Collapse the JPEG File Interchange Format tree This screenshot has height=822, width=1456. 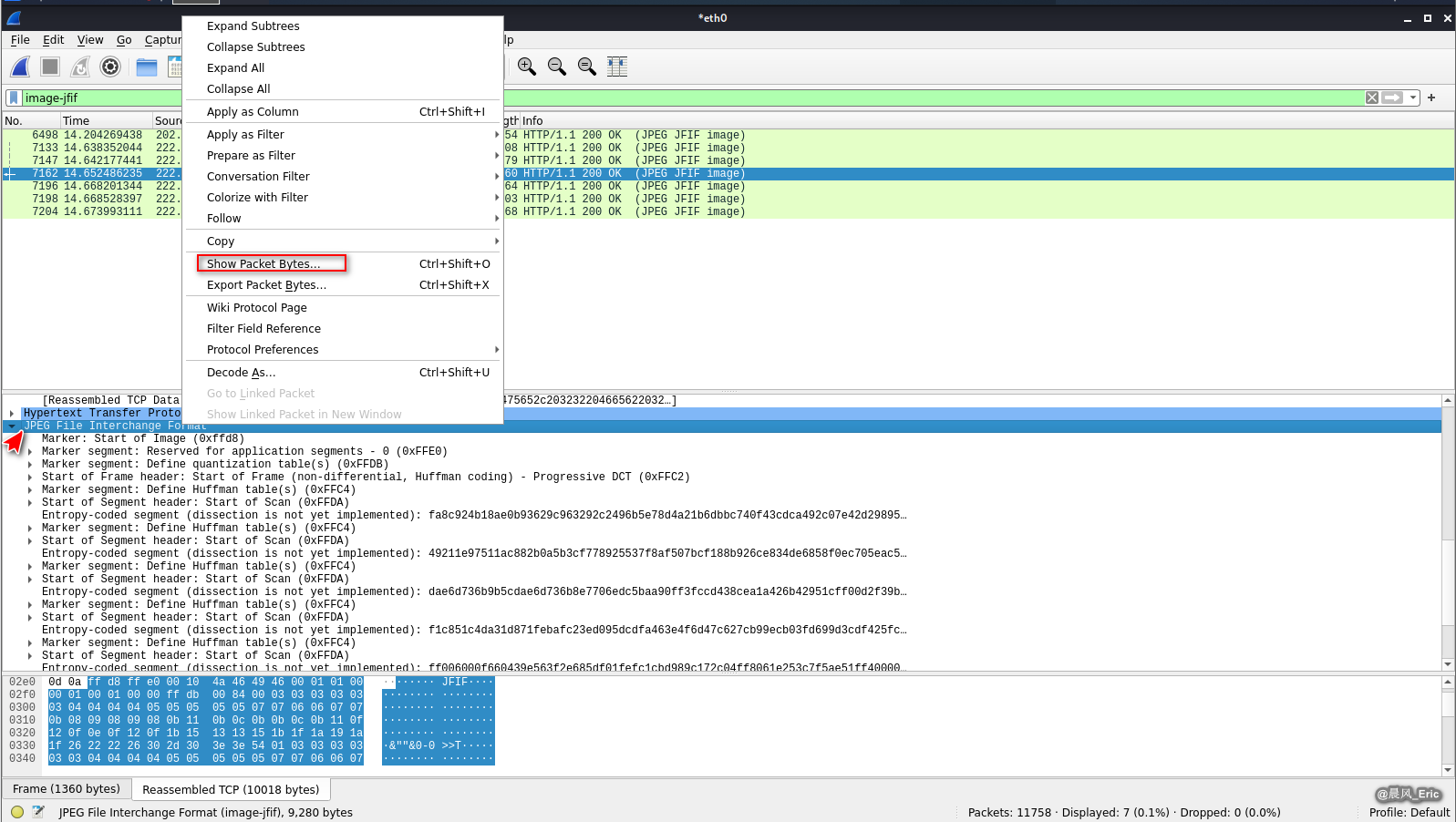(x=11, y=426)
